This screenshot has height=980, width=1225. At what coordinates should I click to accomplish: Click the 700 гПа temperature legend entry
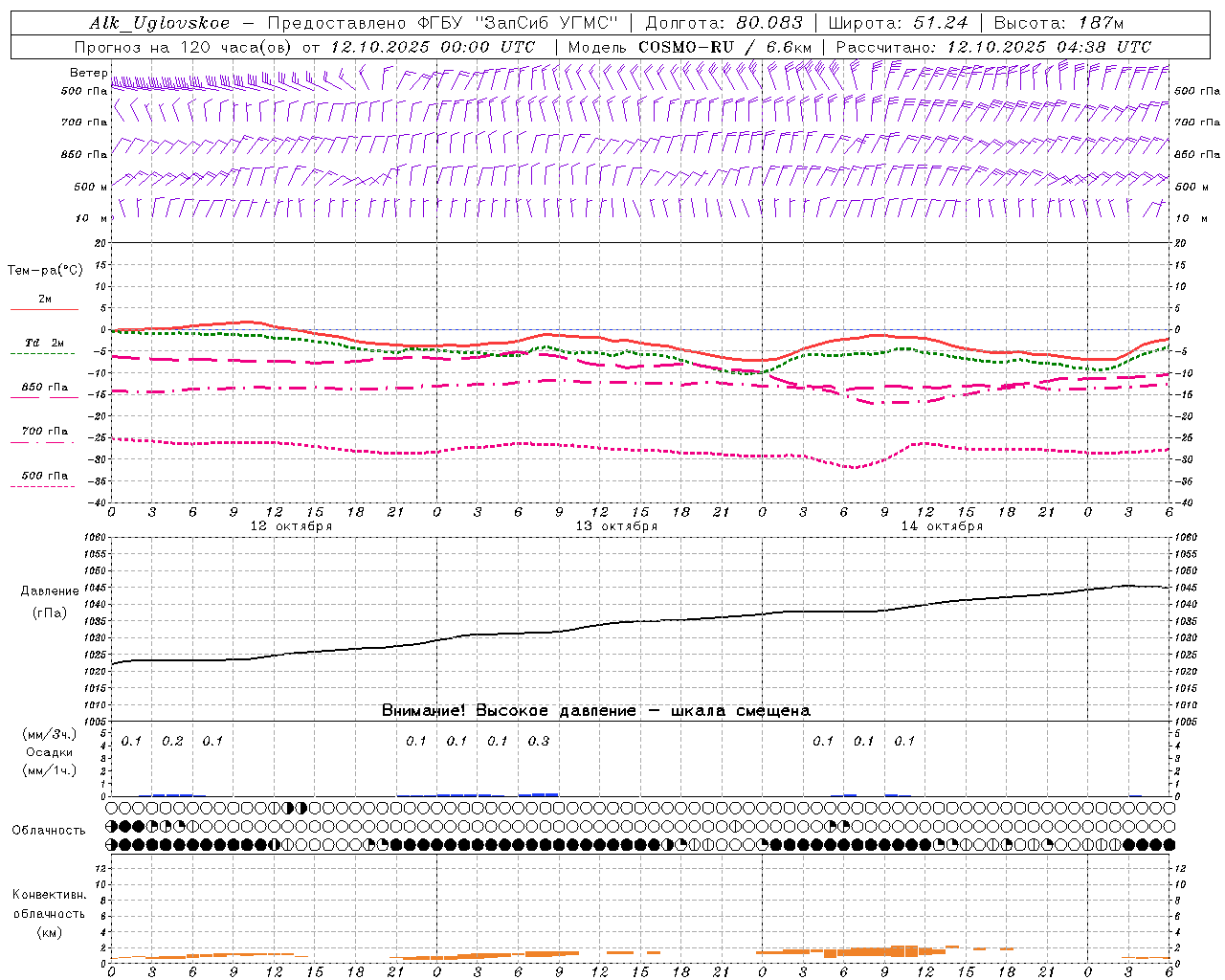45,432
